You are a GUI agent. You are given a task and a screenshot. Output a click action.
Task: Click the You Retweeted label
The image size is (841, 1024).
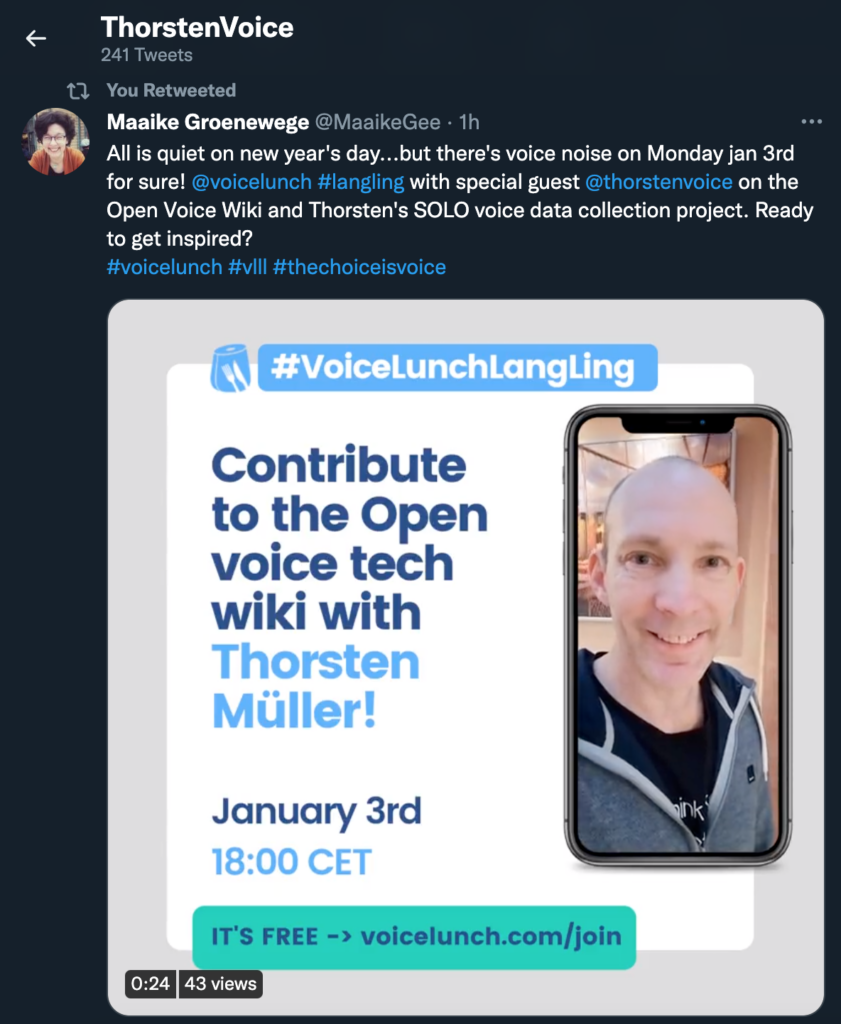click(171, 90)
